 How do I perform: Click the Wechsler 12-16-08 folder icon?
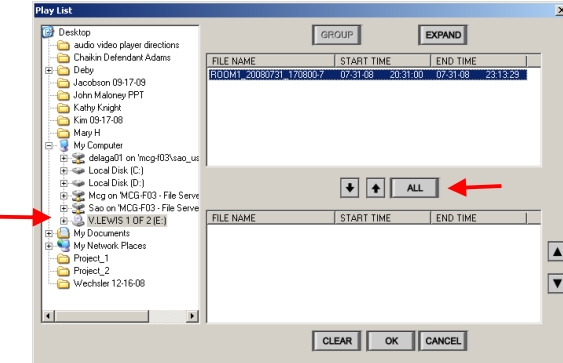click(x=63, y=284)
